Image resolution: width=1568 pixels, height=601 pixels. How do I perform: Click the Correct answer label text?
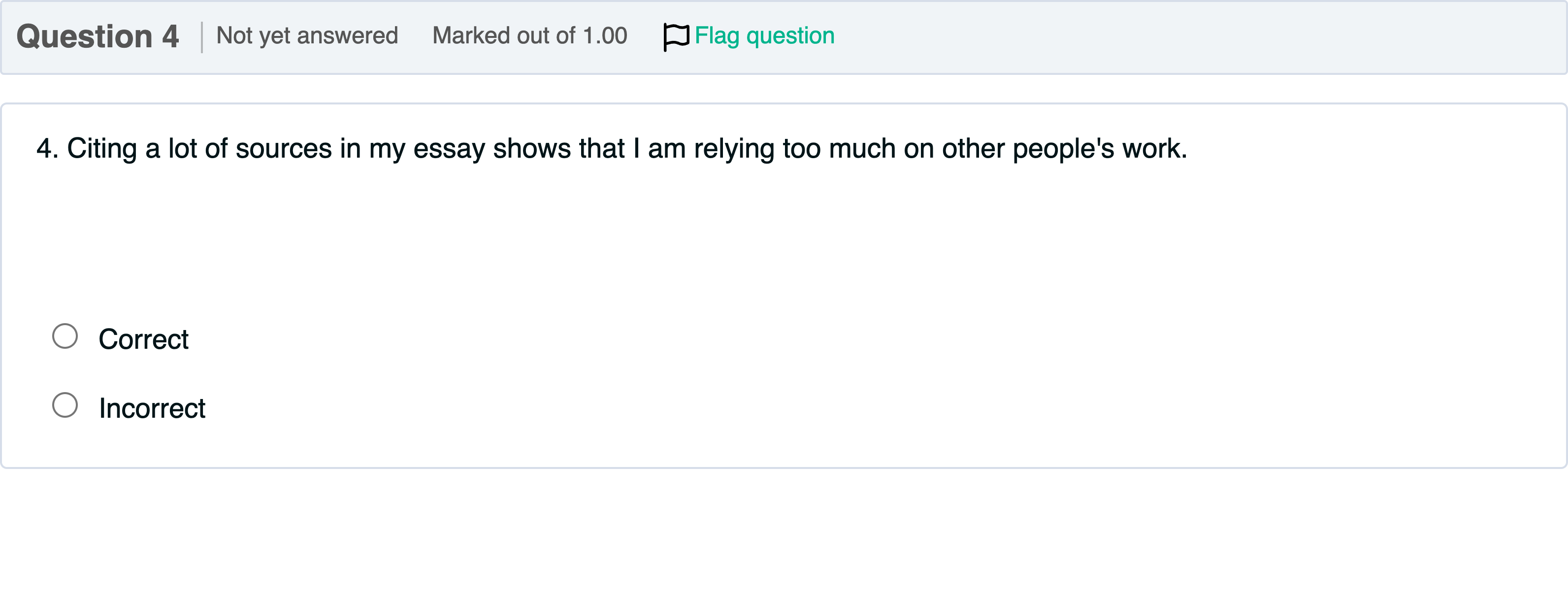(144, 339)
